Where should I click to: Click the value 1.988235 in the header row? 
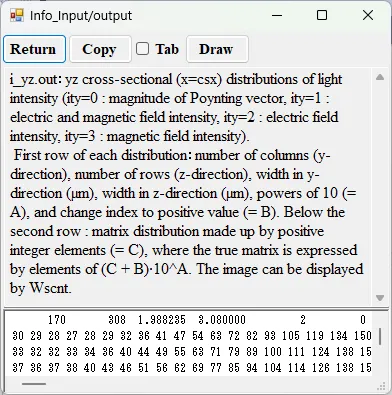162,320
